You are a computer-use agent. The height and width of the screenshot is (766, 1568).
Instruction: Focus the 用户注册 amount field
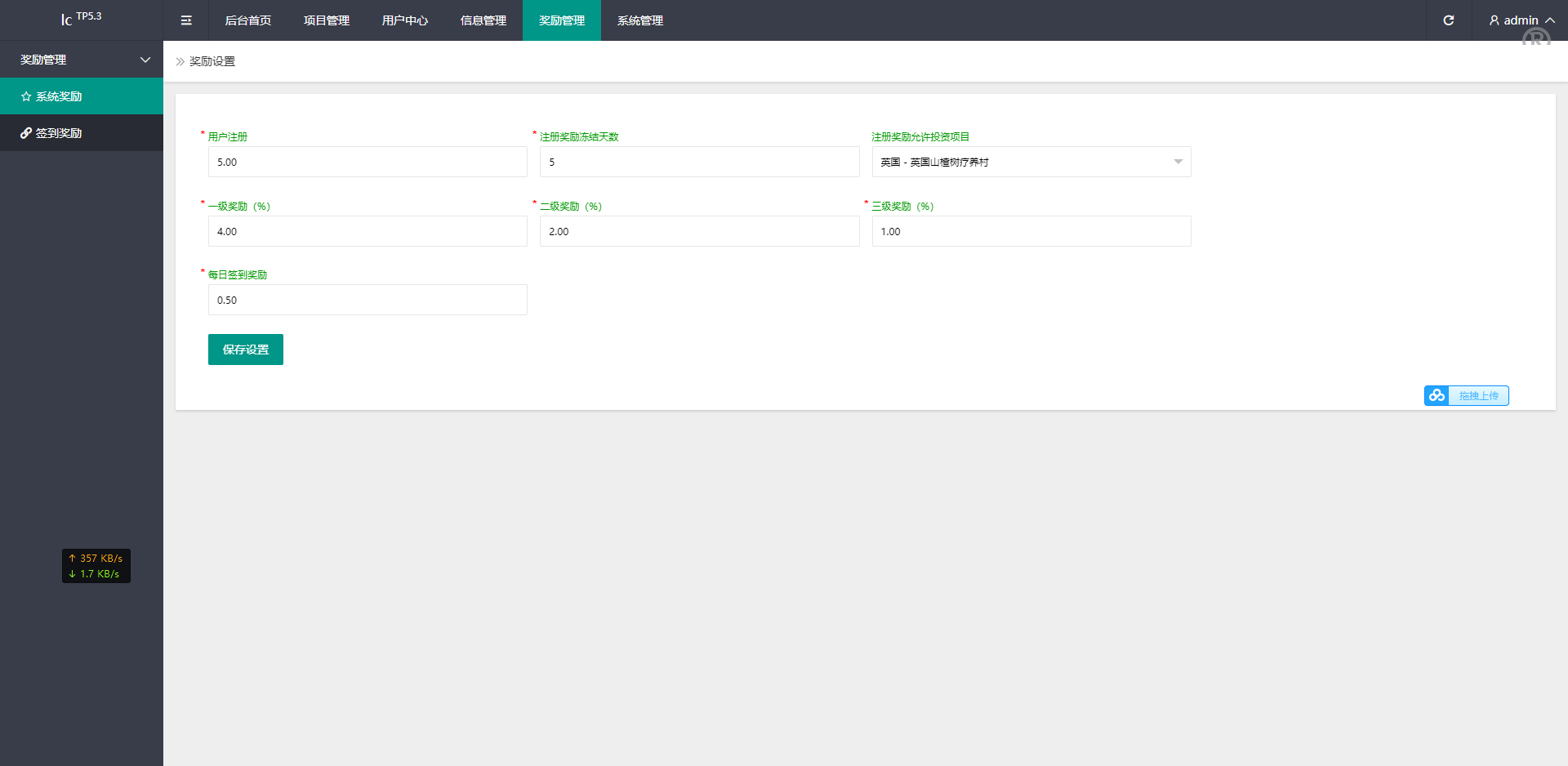point(367,162)
